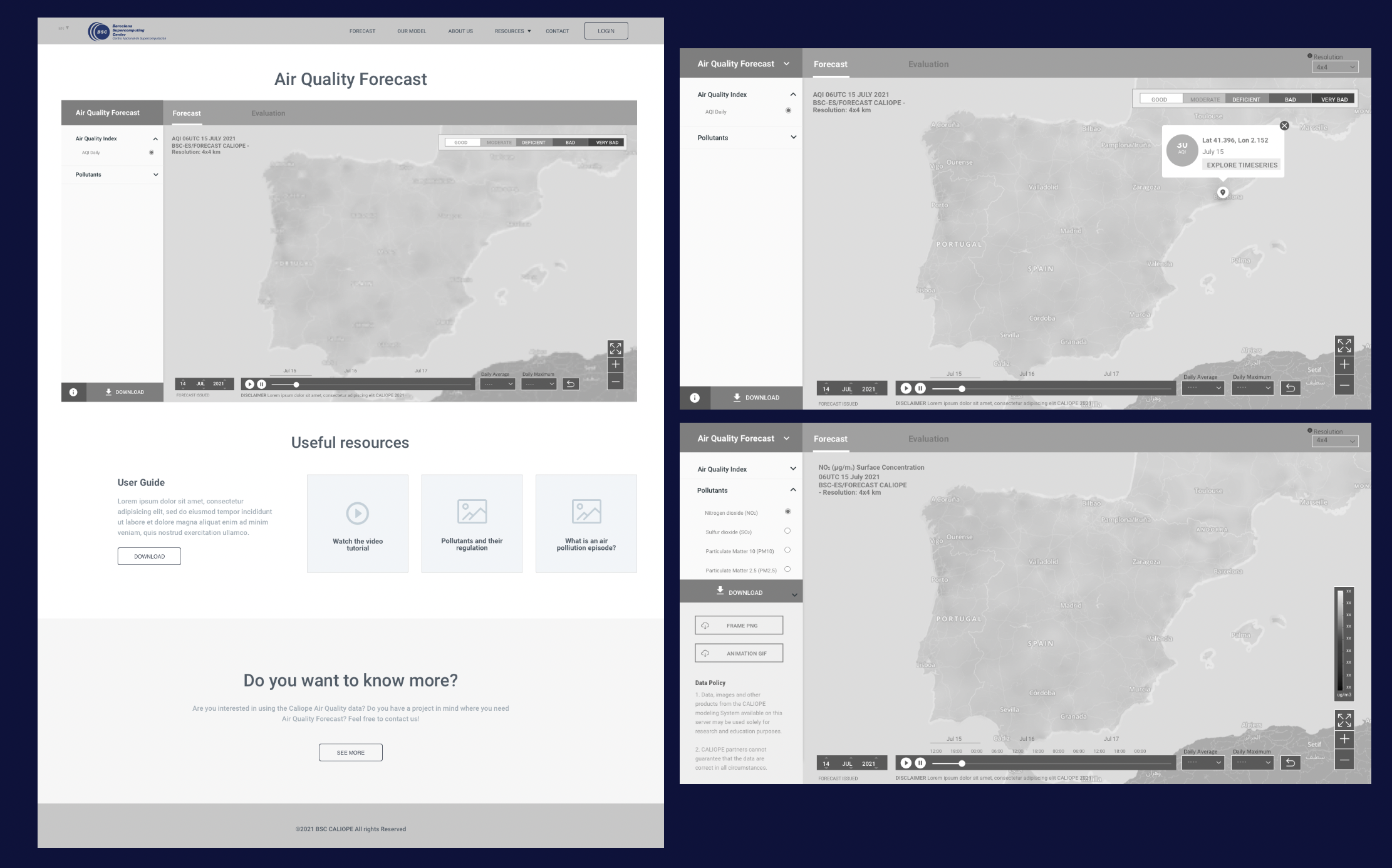
Task: Click the SEE MORE button
Action: click(x=351, y=752)
